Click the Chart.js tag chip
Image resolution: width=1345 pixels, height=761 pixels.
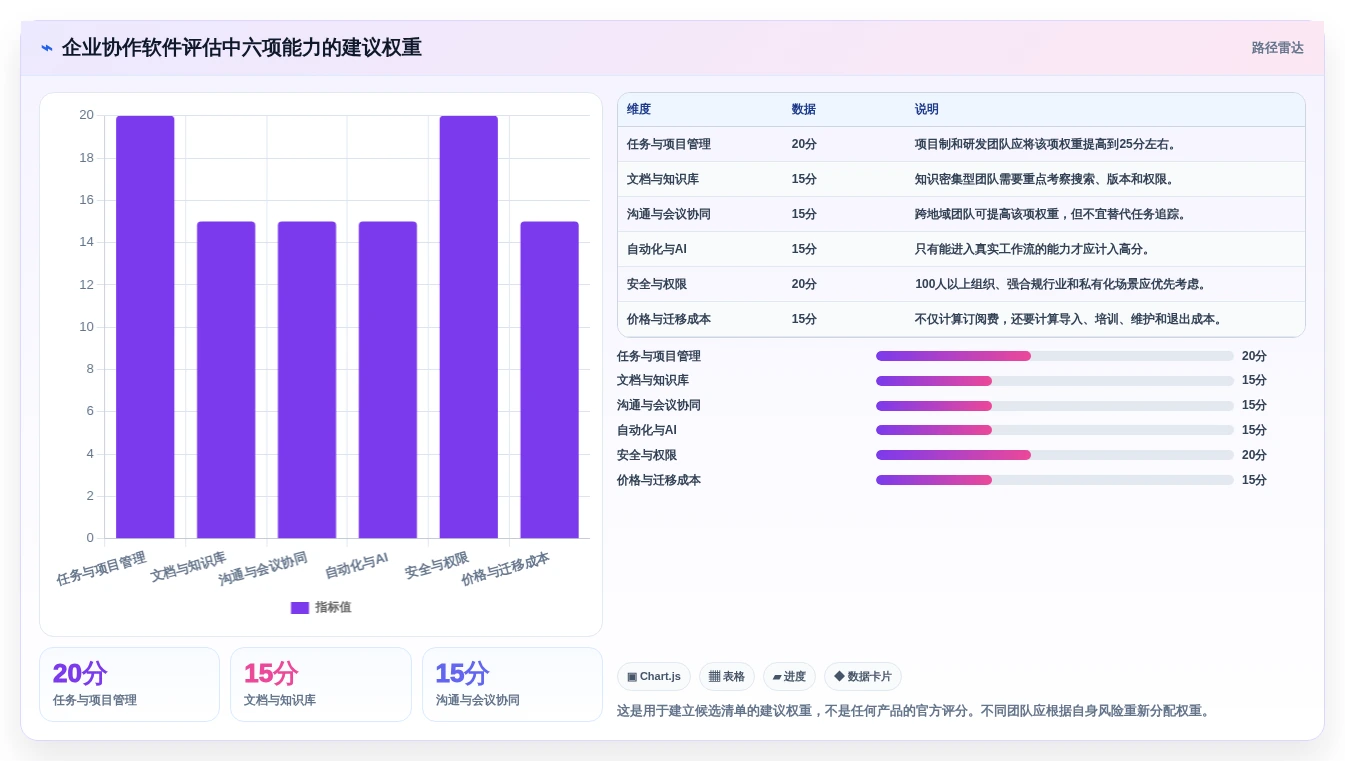pos(654,677)
